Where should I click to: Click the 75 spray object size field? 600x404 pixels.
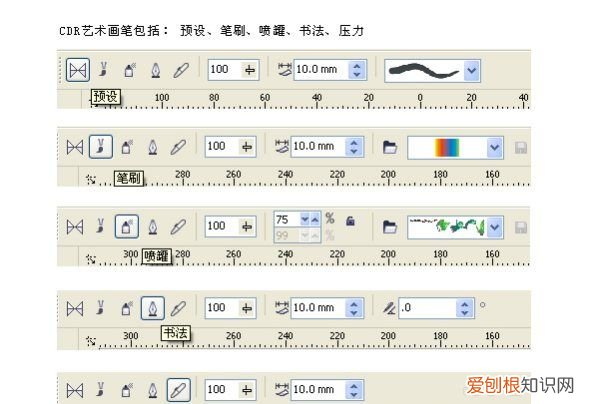pyautogui.click(x=297, y=220)
